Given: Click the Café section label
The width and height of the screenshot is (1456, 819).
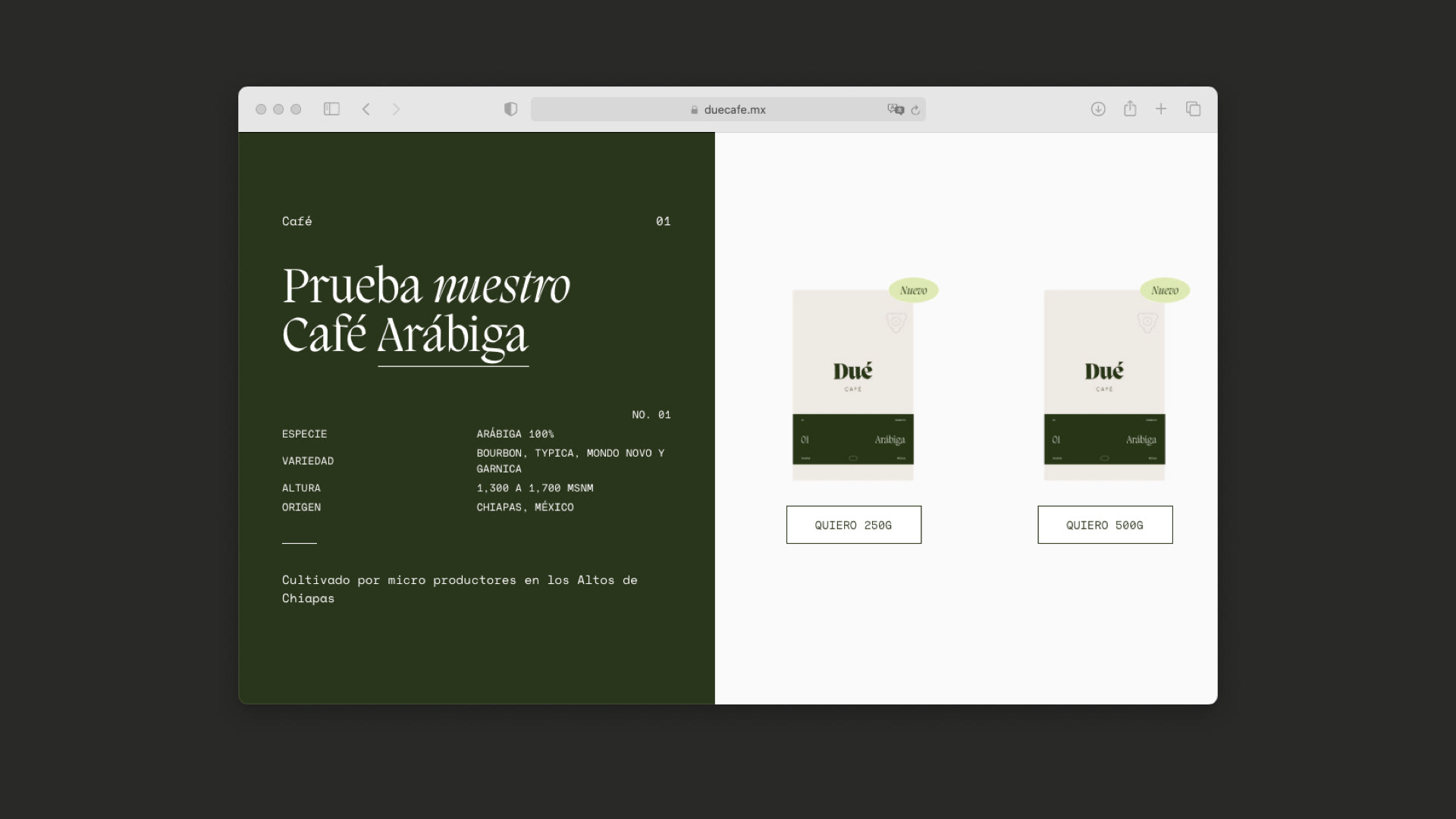Looking at the screenshot, I should pos(297,221).
